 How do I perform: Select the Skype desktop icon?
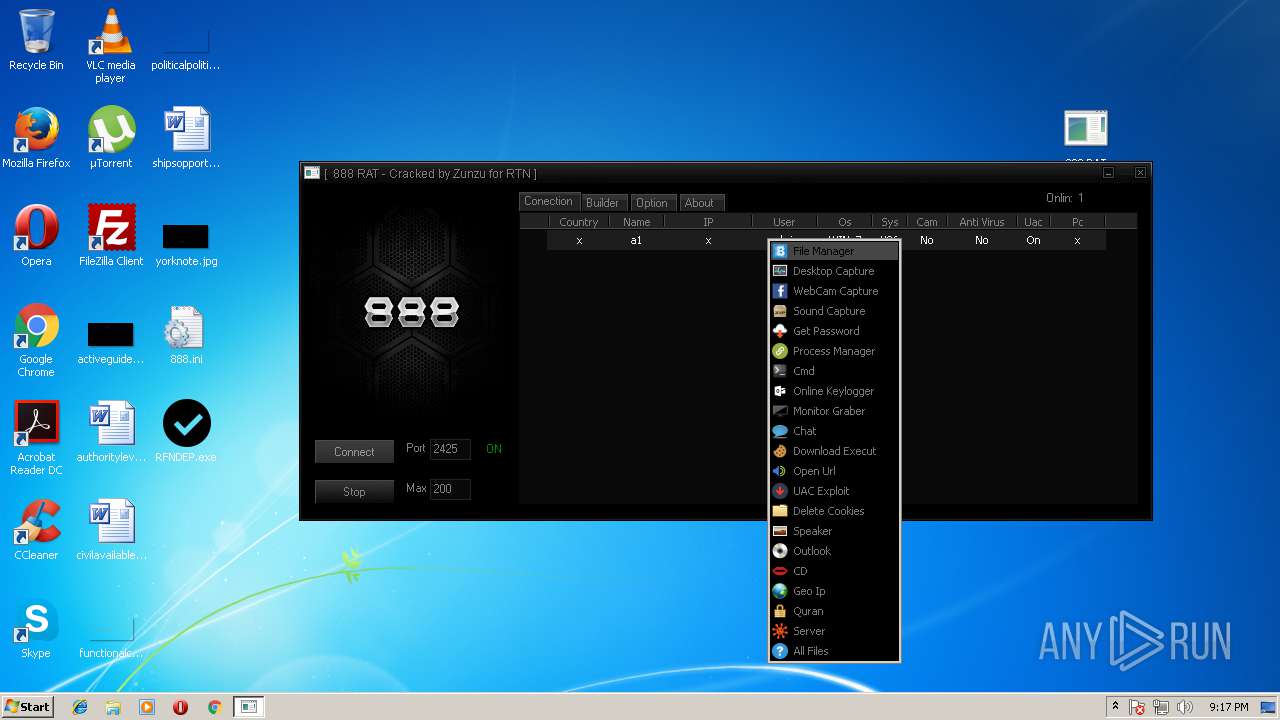[x=36, y=628]
